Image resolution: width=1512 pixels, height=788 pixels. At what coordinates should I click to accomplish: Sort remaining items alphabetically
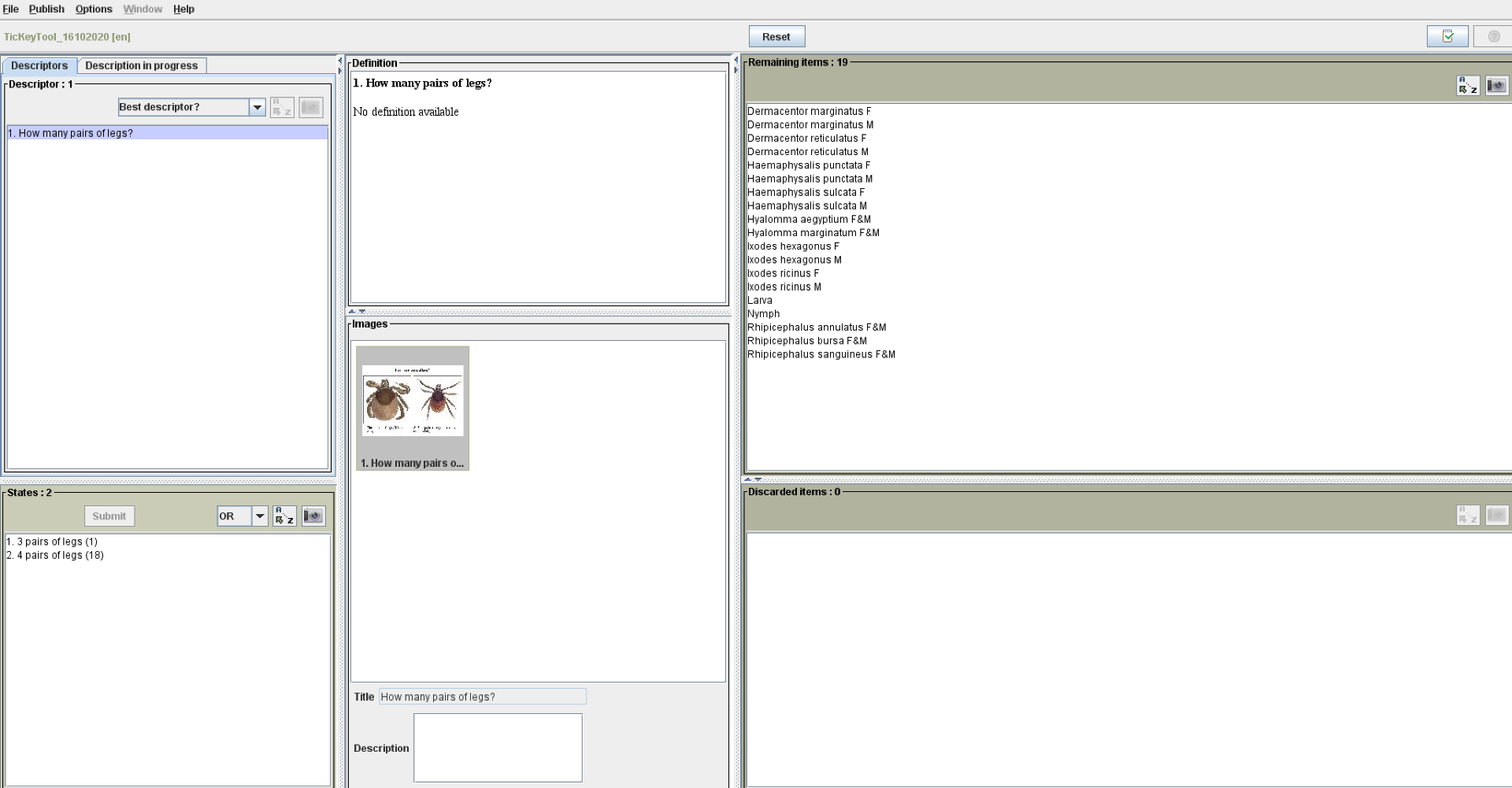click(x=1467, y=86)
